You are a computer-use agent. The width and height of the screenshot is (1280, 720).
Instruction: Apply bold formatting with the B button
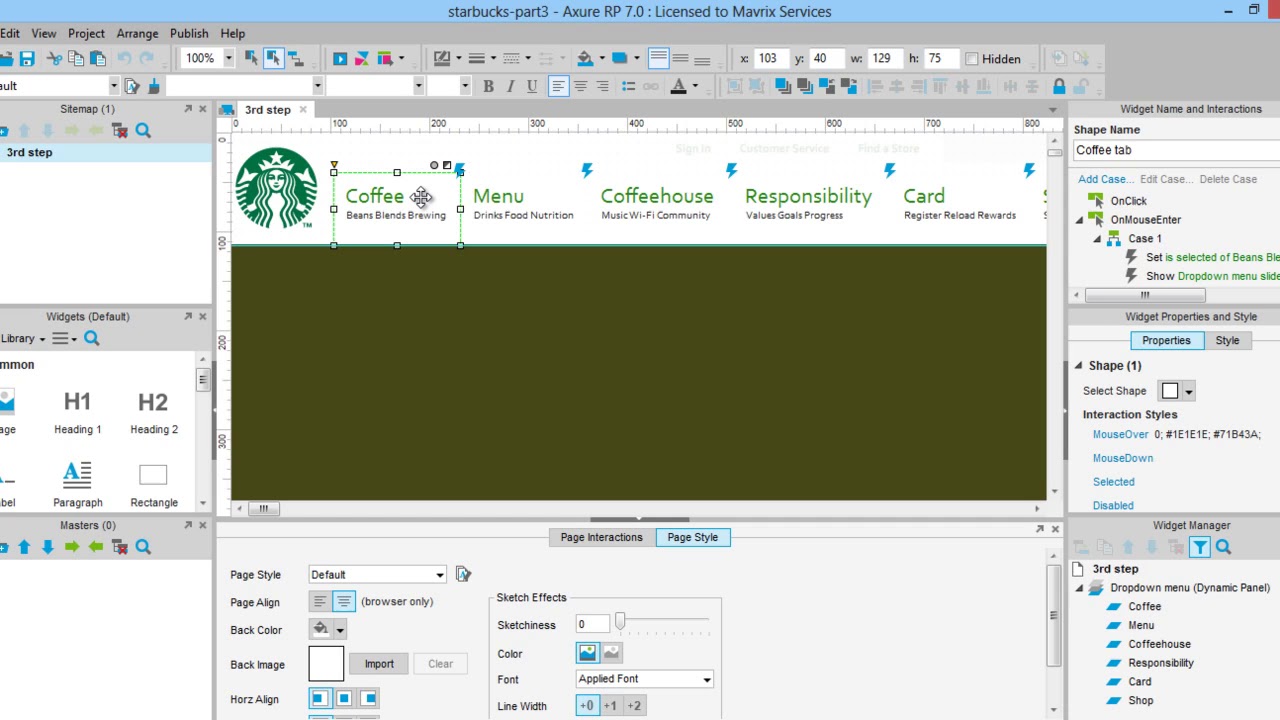[488, 86]
